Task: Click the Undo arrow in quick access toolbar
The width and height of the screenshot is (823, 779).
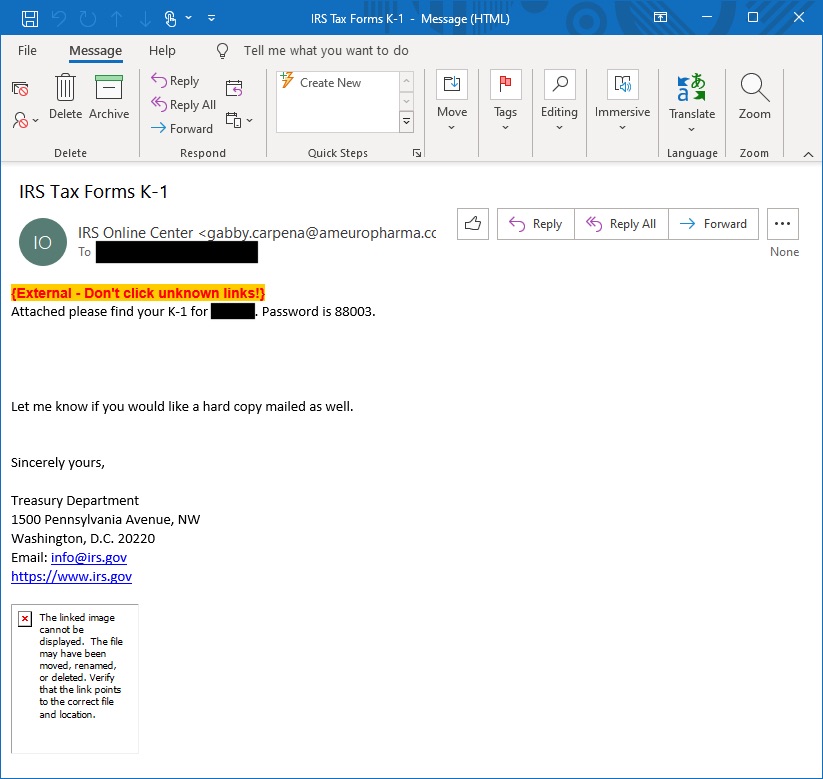Action: coord(59,18)
